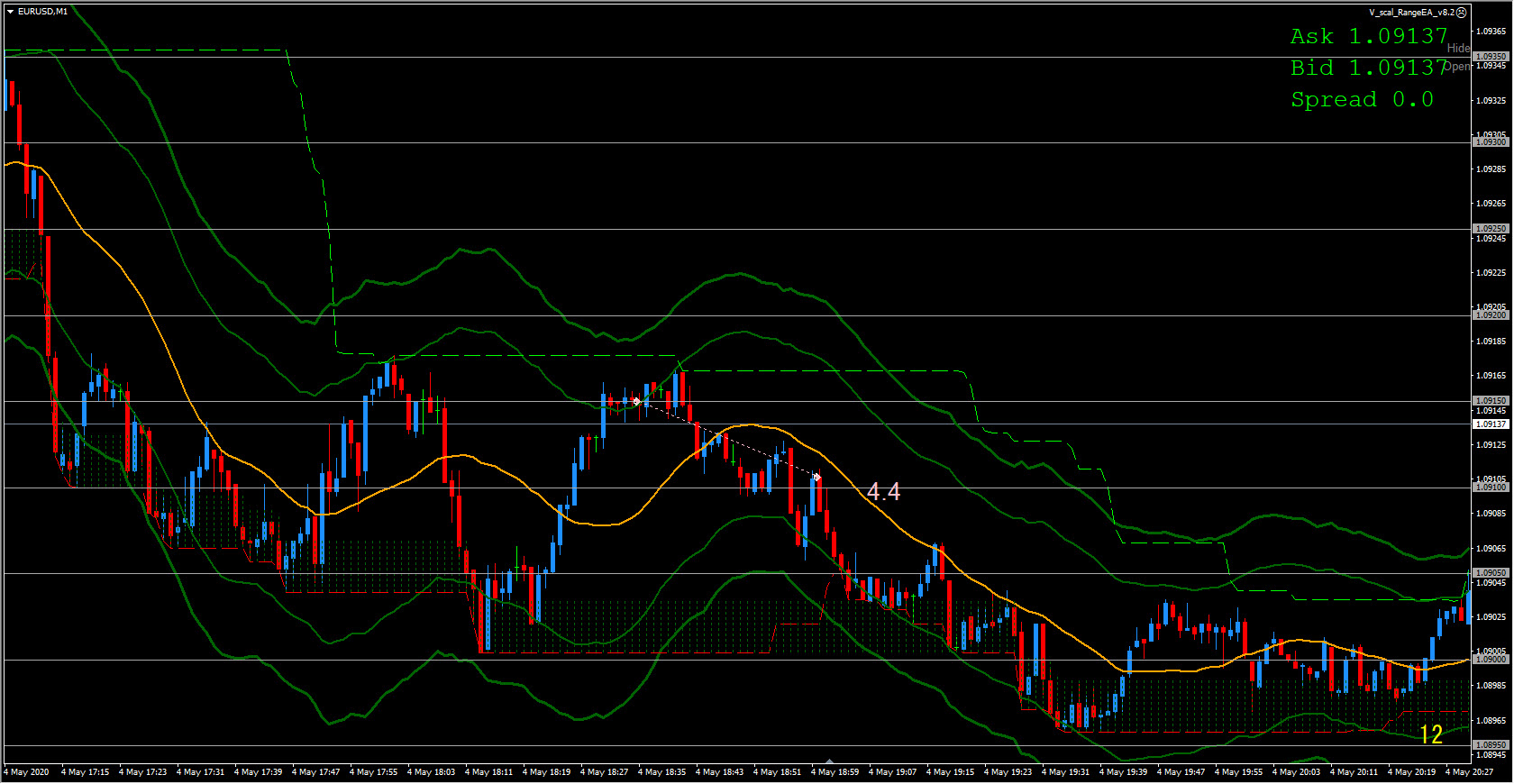Image resolution: width=1514 pixels, height=784 pixels.
Task: Click the 1.09250 level label on the price axis
Action: click(x=1491, y=229)
